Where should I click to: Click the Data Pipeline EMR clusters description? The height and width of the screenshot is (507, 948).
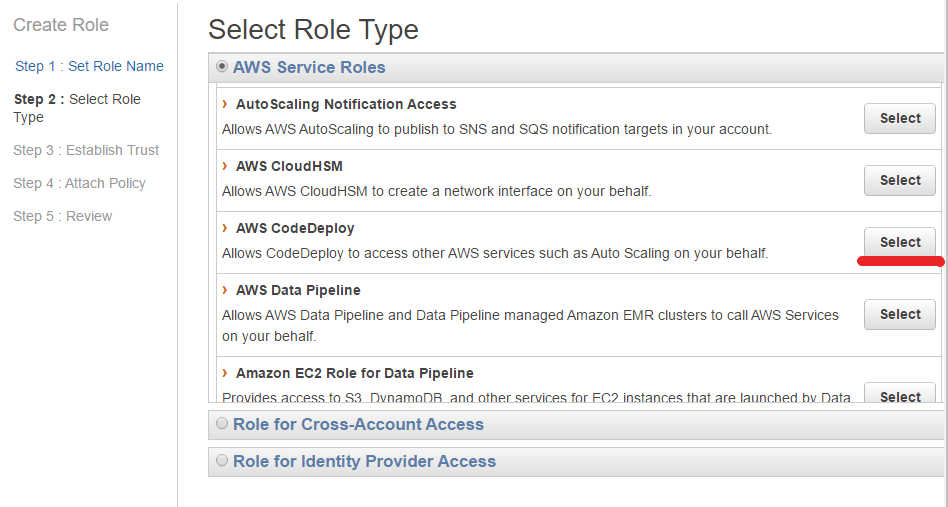(x=530, y=326)
